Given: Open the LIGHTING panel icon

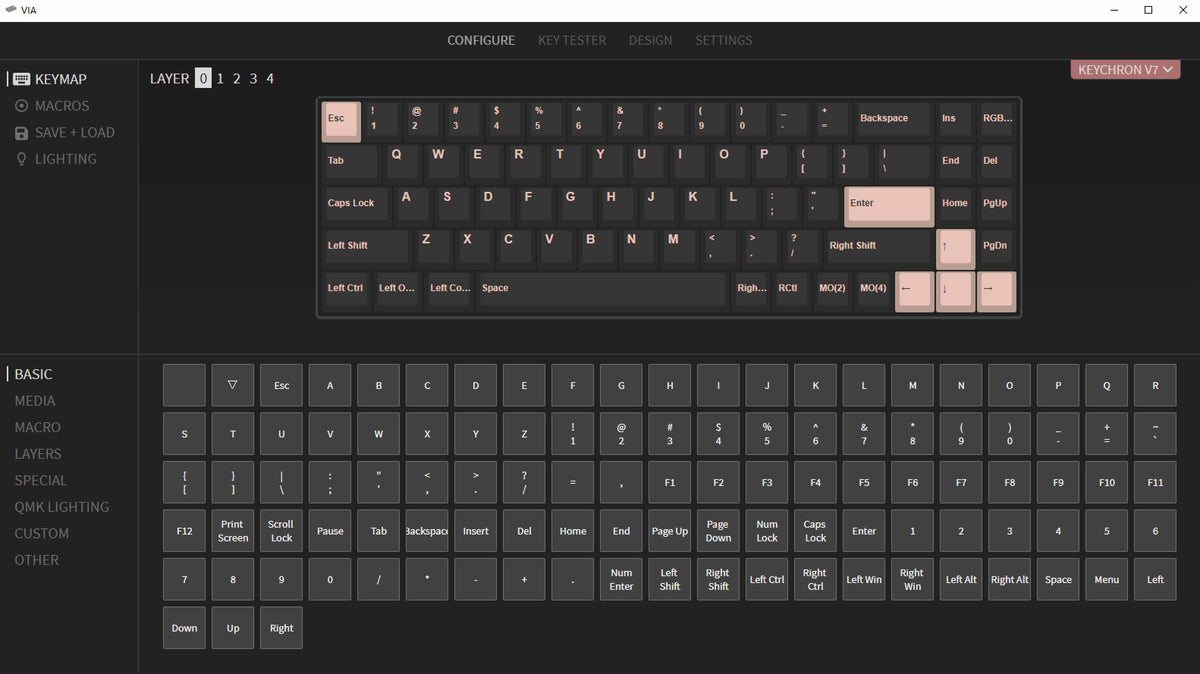Looking at the screenshot, I should [x=21, y=158].
